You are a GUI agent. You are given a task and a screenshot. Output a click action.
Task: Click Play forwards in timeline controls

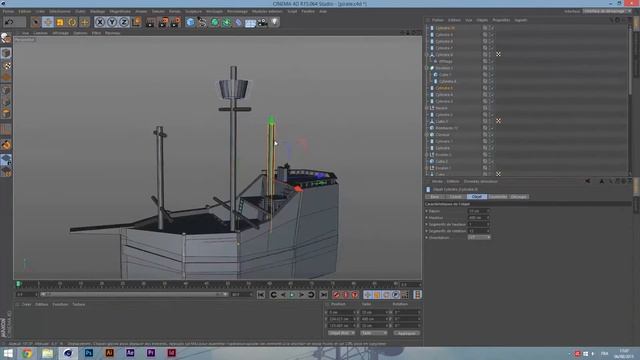point(292,295)
